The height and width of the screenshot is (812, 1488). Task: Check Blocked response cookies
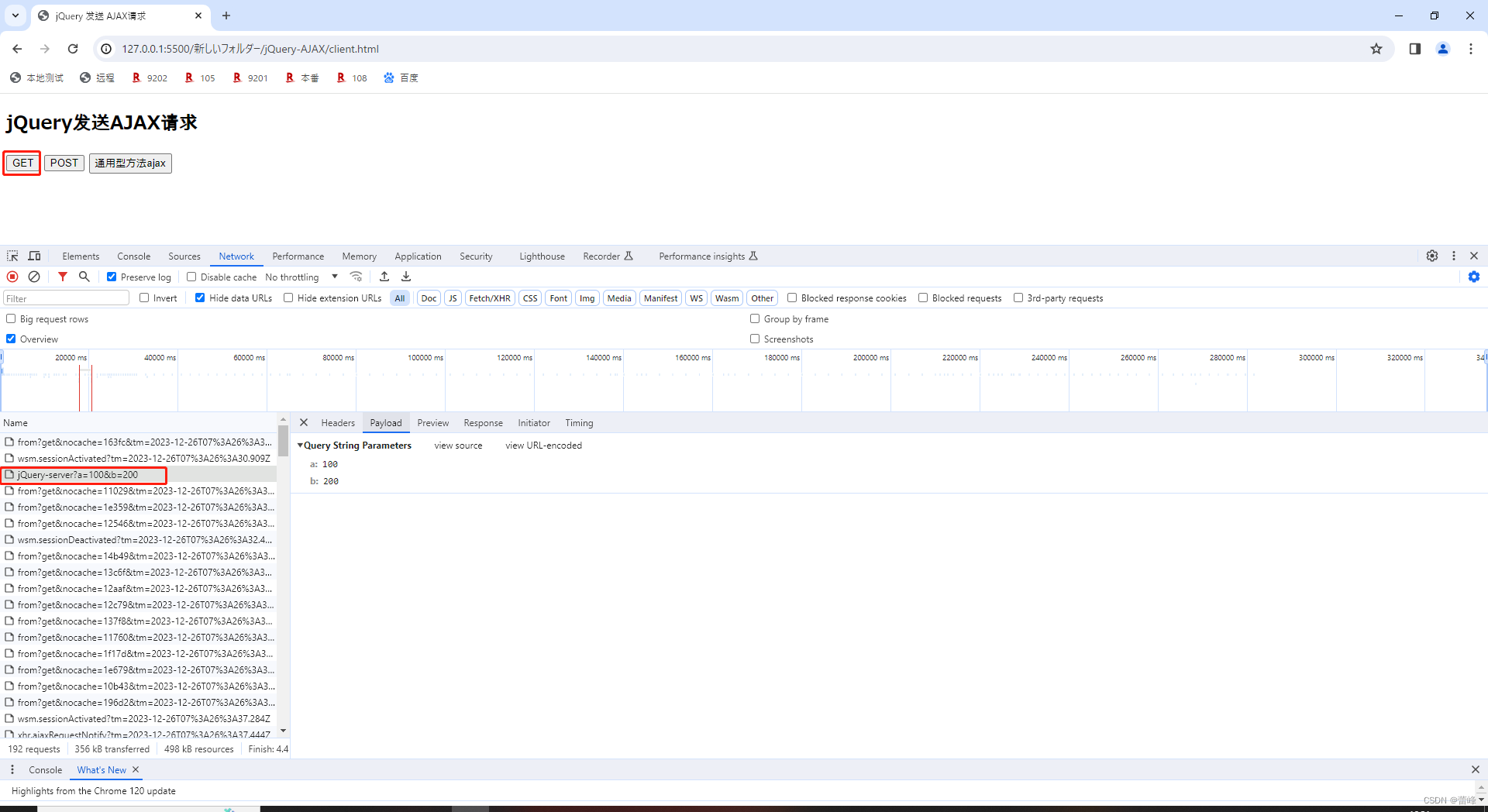pos(792,298)
